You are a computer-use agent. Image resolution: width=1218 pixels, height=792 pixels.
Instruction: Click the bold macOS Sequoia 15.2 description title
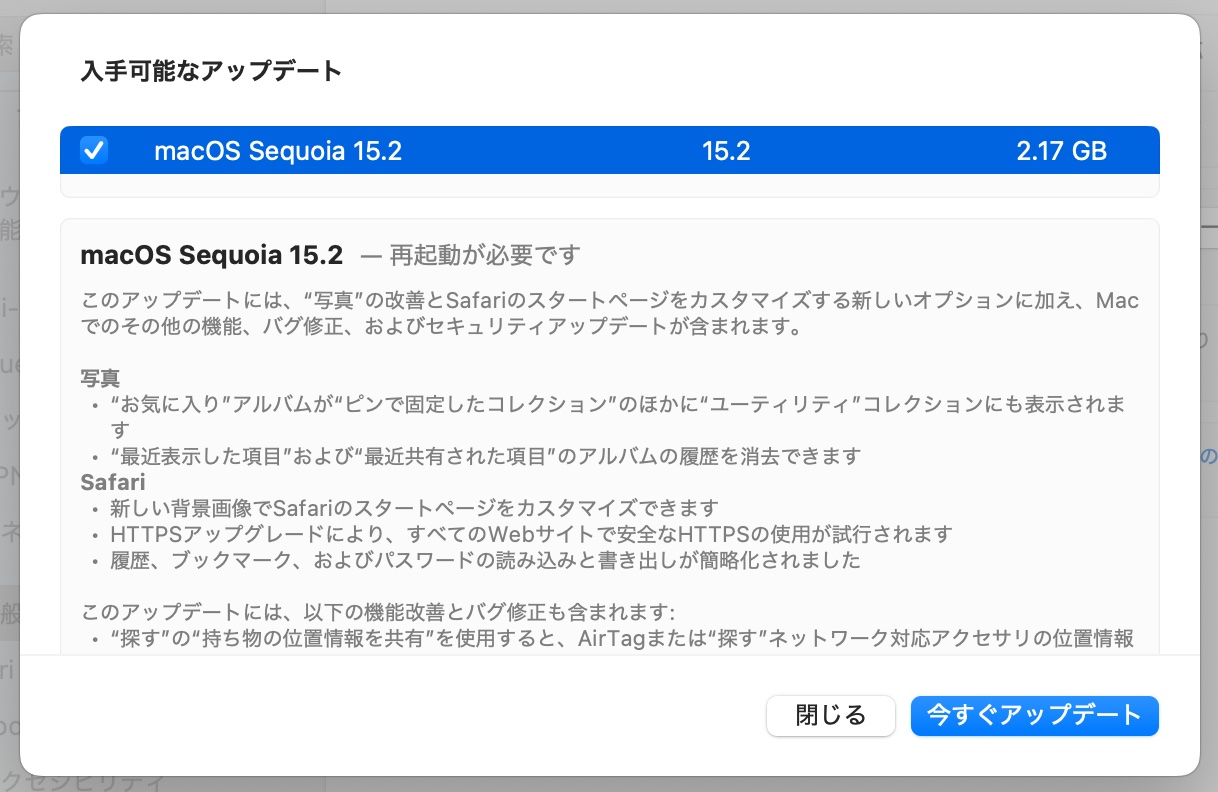[x=212, y=255]
